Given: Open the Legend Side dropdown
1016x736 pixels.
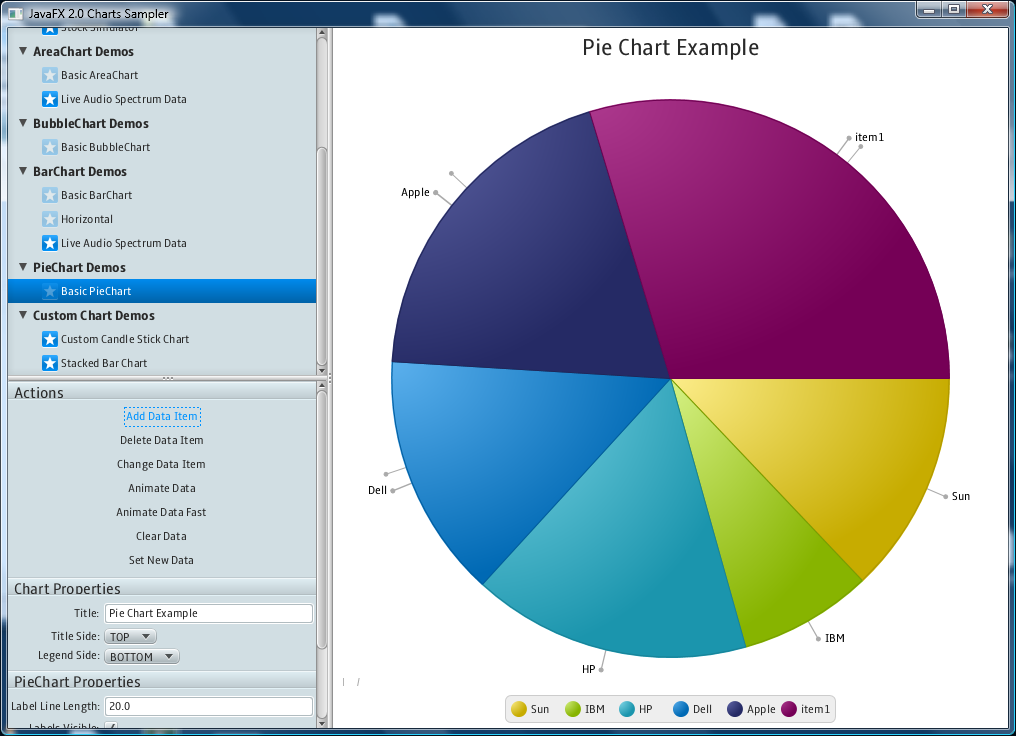Looking at the screenshot, I should point(142,656).
